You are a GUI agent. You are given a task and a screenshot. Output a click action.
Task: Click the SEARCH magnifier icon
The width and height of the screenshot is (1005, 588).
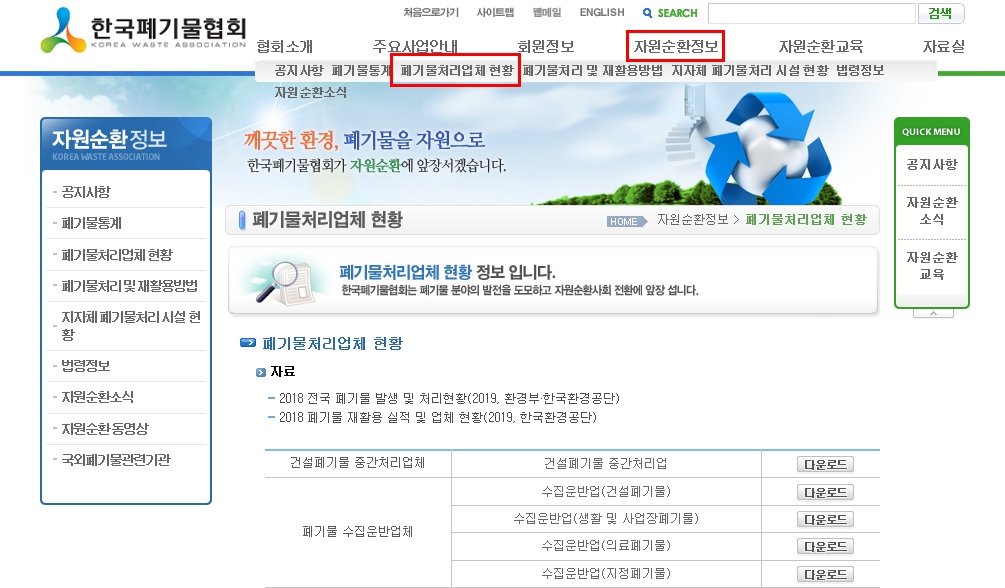tap(648, 13)
